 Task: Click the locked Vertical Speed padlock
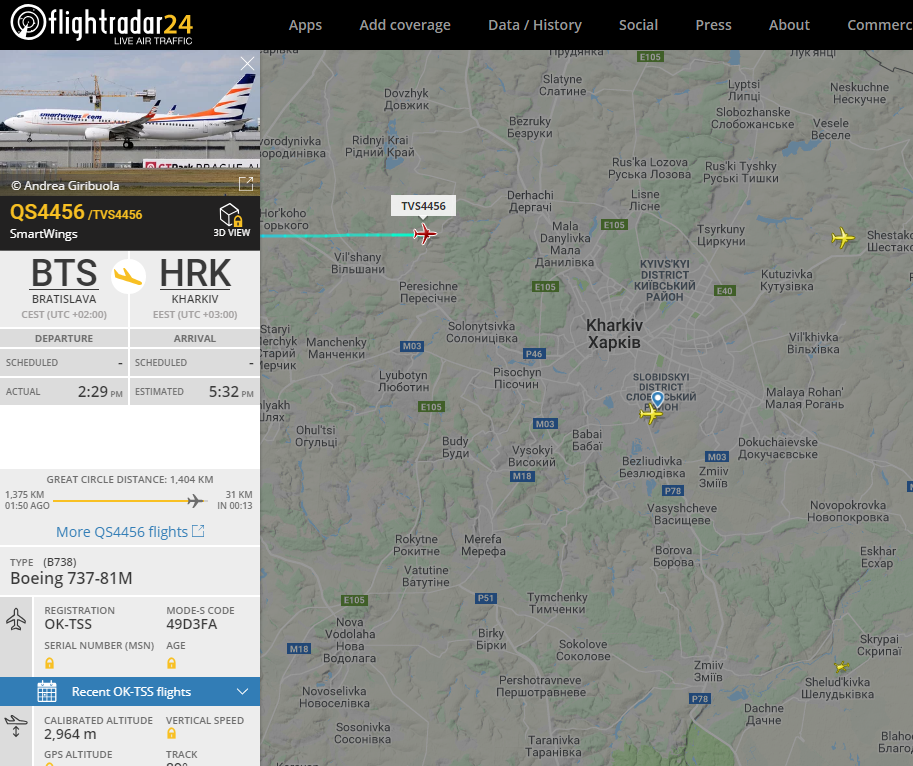tap(171, 735)
